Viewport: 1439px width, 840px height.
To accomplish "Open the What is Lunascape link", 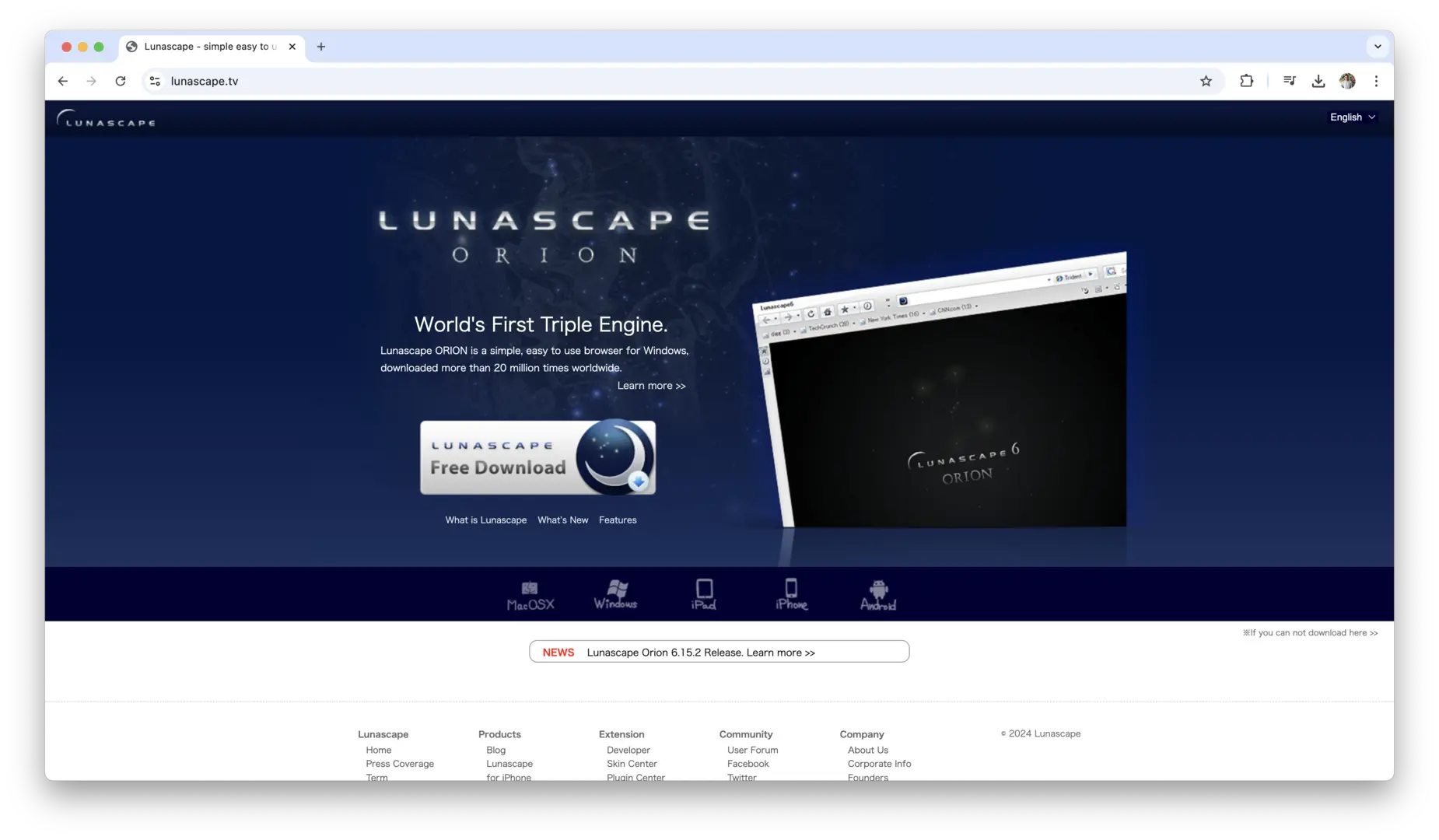I will click(x=485, y=520).
